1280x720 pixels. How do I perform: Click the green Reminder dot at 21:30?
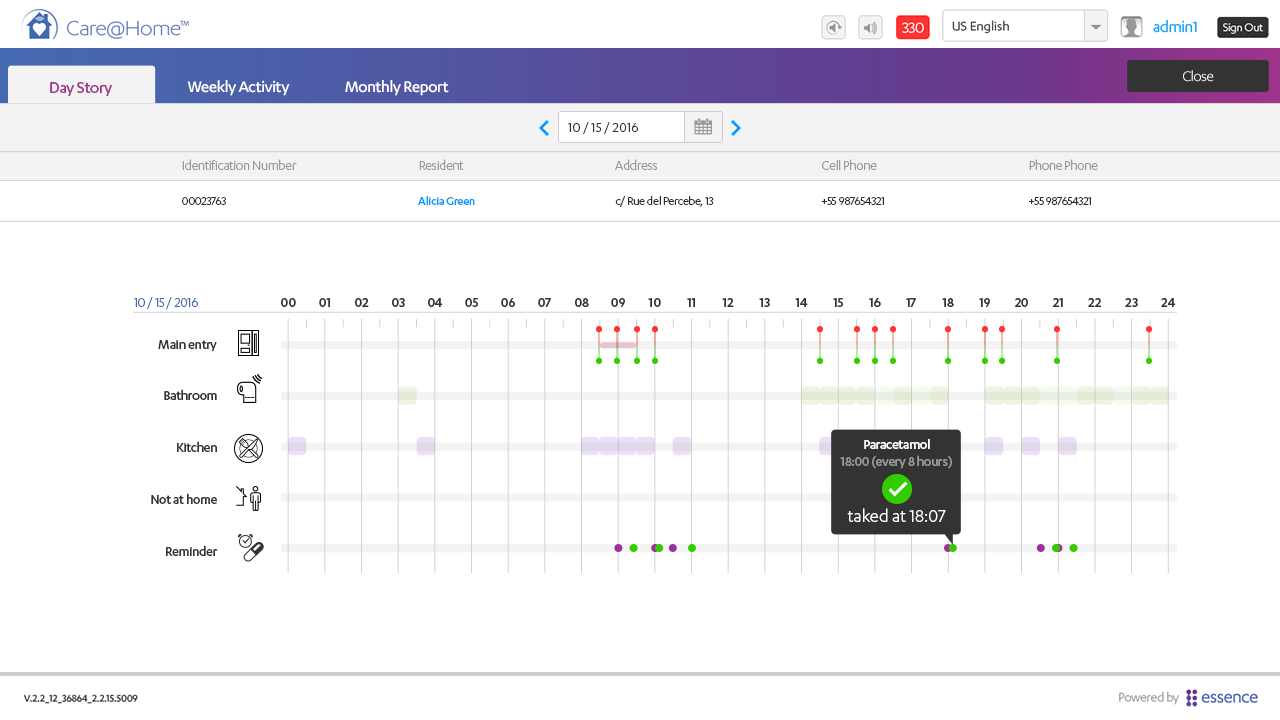[x=1074, y=548]
